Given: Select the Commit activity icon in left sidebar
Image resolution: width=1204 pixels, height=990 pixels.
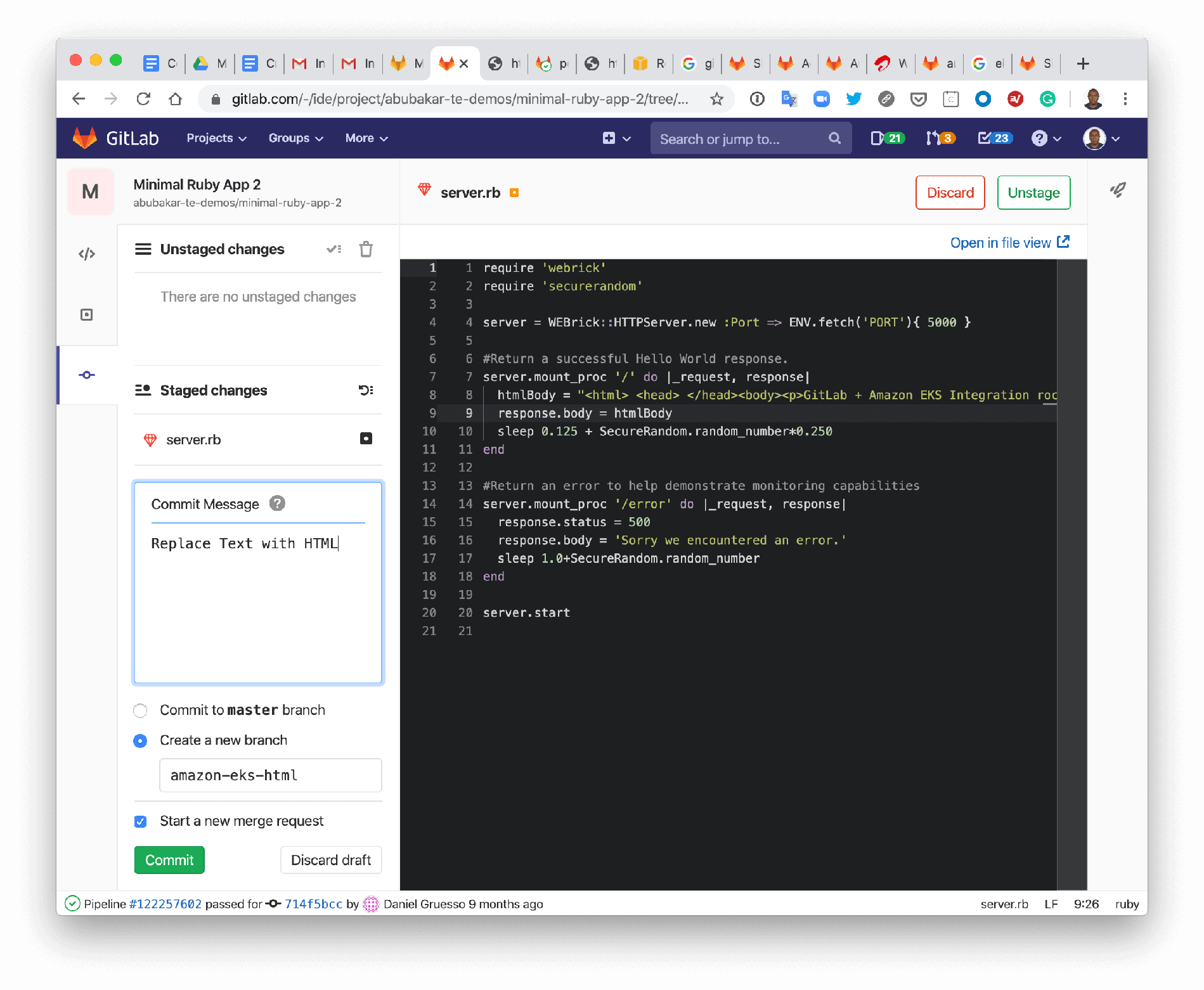Looking at the screenshot, I should click(x=87, y=375).
